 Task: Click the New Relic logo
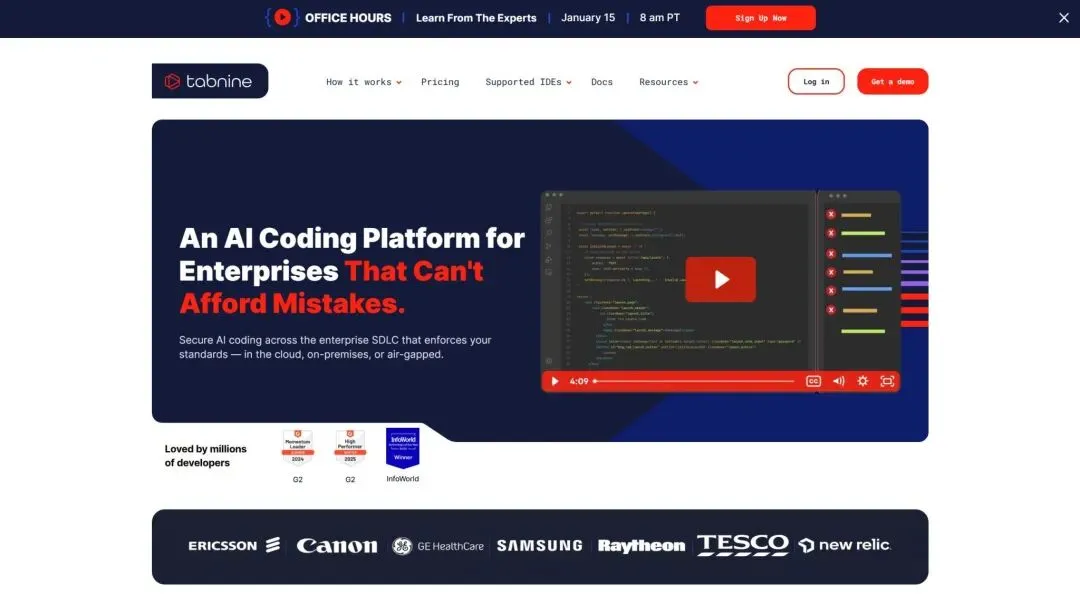pyautogui.click(x=844, y=545)
